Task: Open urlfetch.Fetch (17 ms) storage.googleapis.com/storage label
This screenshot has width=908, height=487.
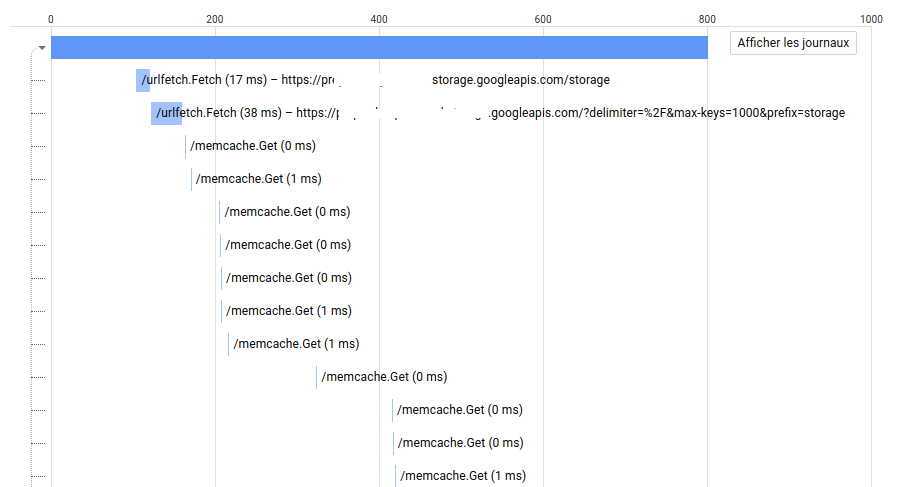Action: coord(375,80)
